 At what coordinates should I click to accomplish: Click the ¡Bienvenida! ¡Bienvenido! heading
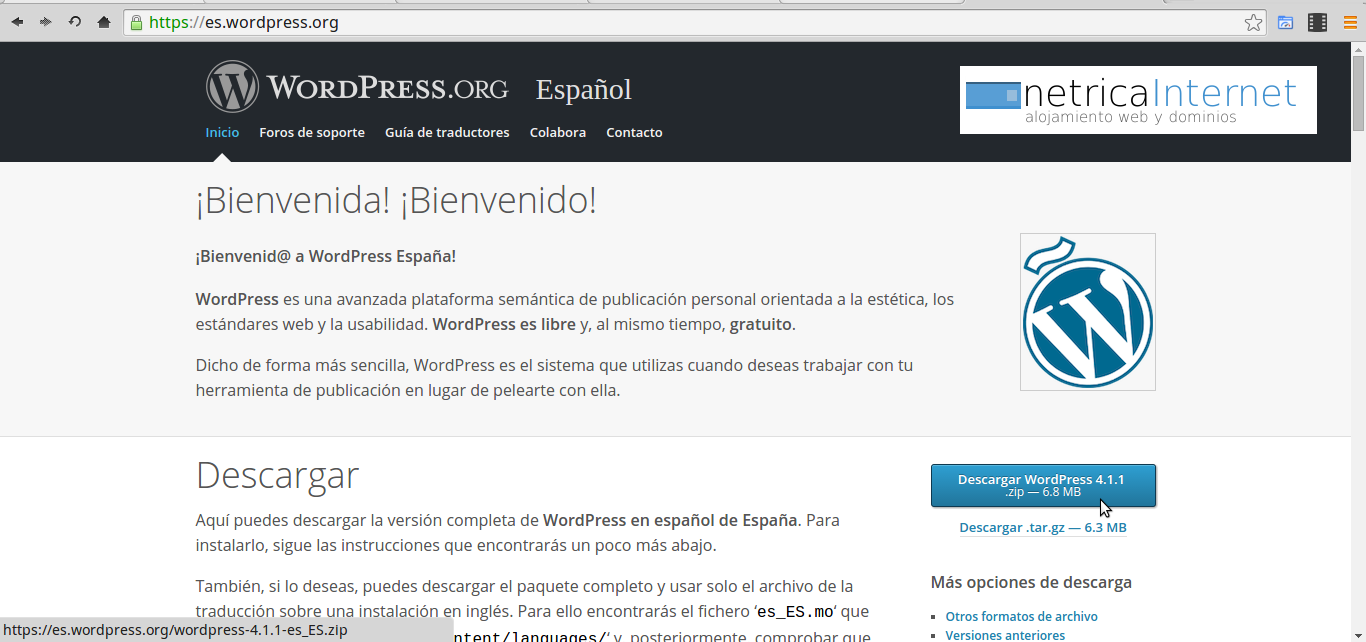click(396, 201)
